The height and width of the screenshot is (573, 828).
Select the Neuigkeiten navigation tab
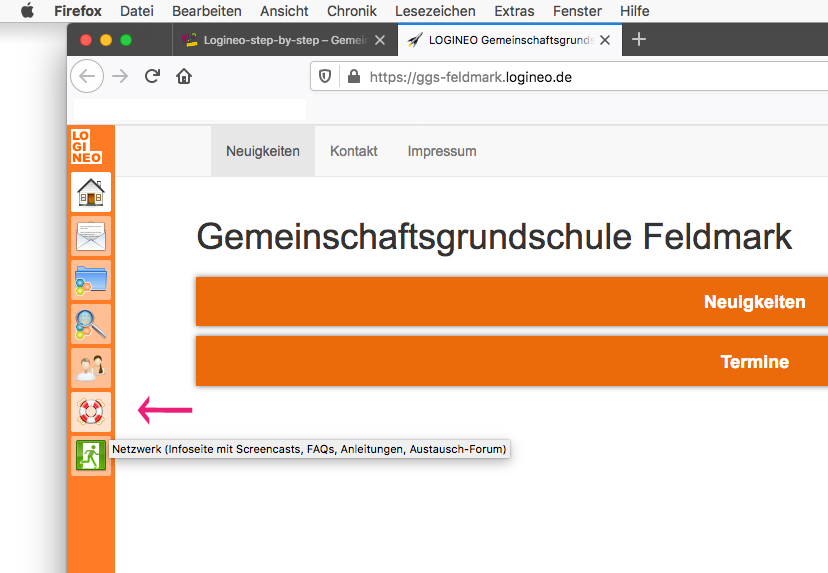coord(263,151)
